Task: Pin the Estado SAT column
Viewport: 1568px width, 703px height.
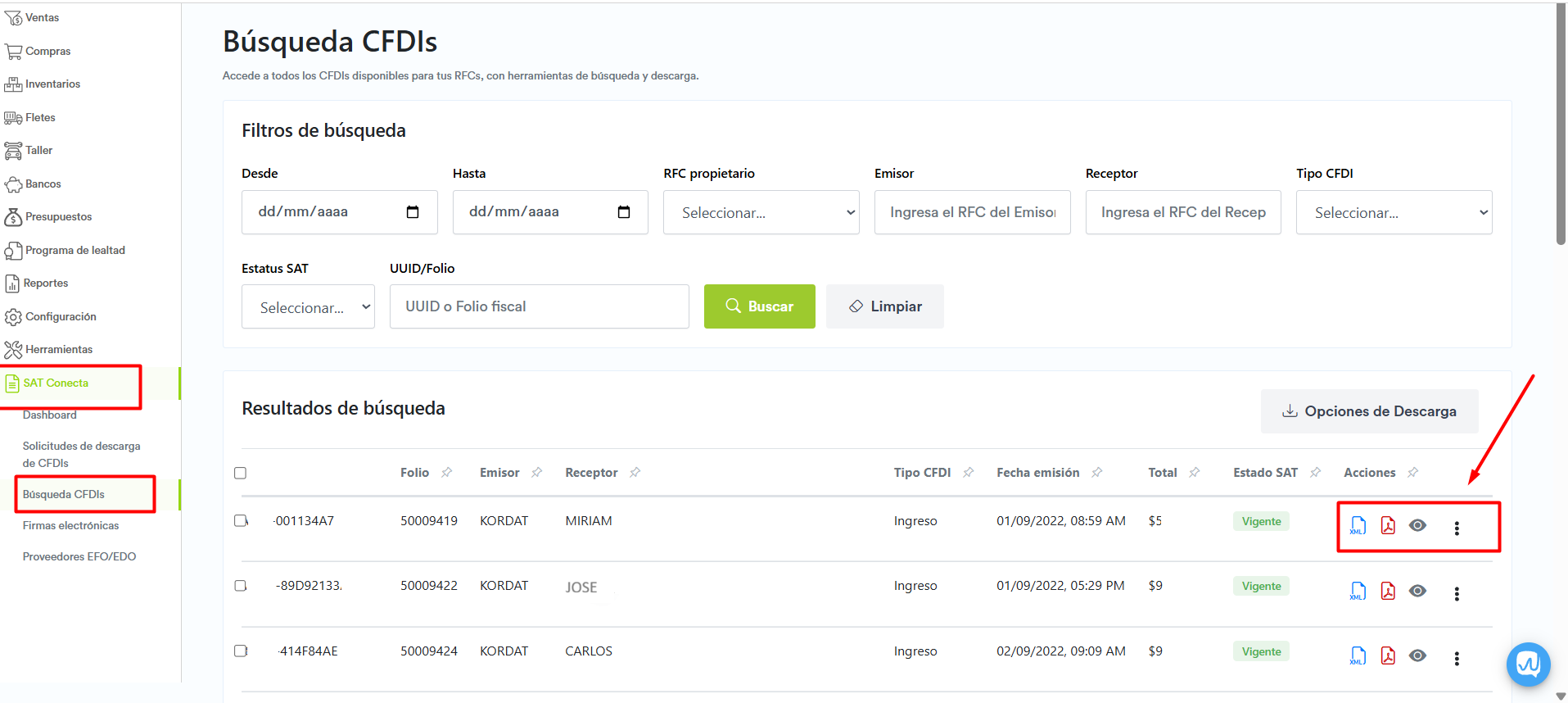Action: pyautogui.click(x=1315, y=473)
